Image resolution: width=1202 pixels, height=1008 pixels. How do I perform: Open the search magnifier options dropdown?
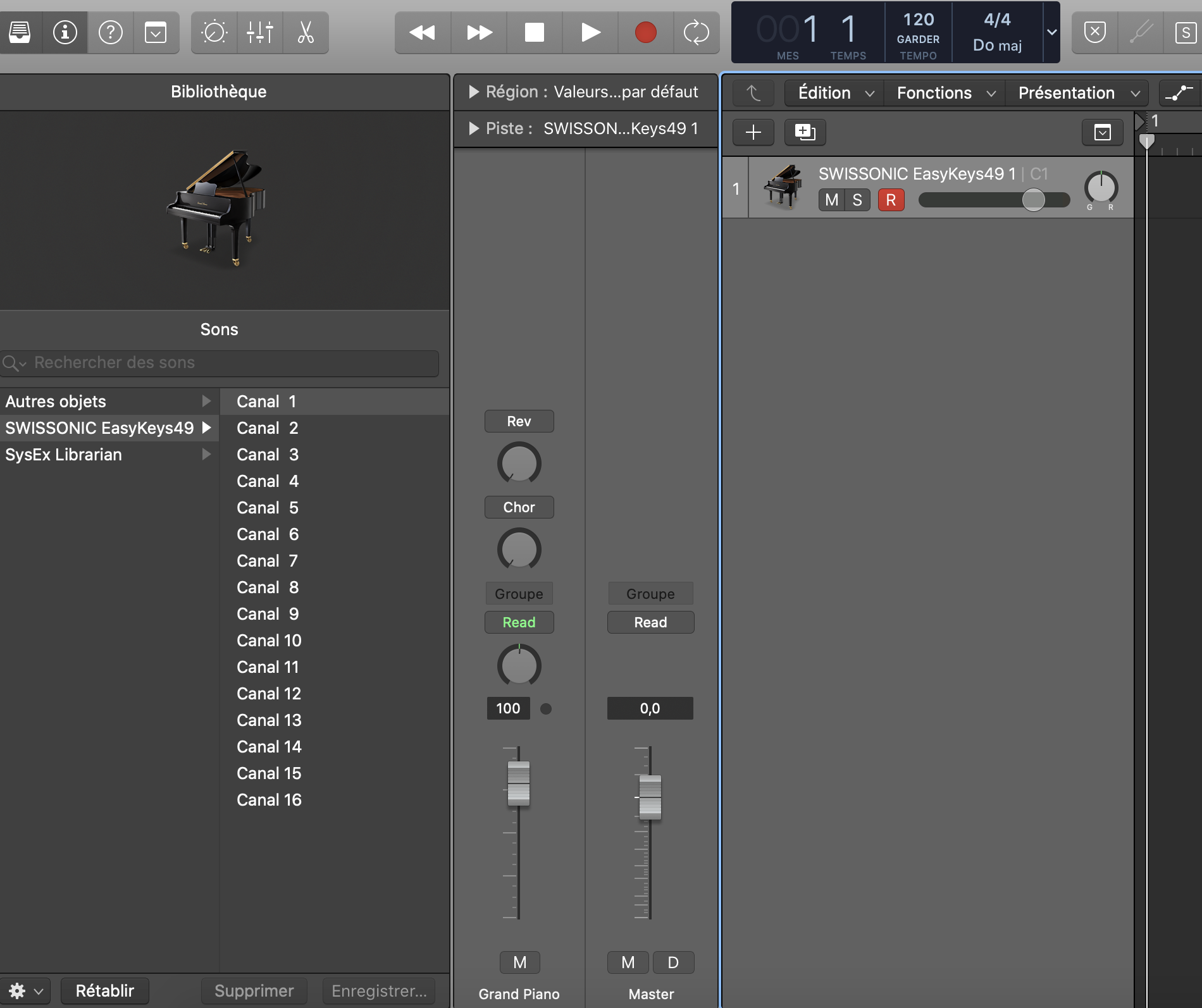coord(14,364)
